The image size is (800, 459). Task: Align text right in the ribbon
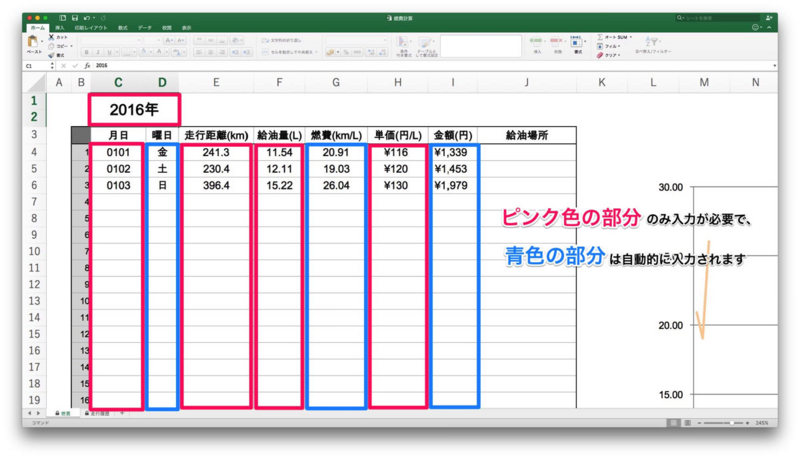click(222, 52)
